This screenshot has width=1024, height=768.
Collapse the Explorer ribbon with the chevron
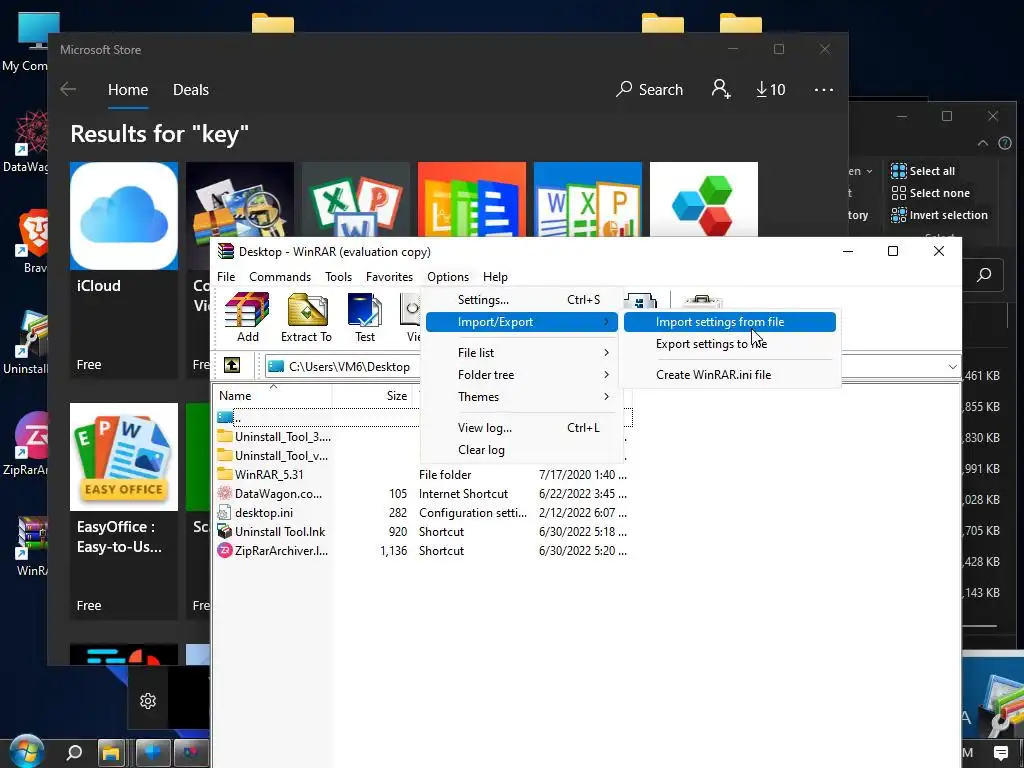[x=982, y=143]
